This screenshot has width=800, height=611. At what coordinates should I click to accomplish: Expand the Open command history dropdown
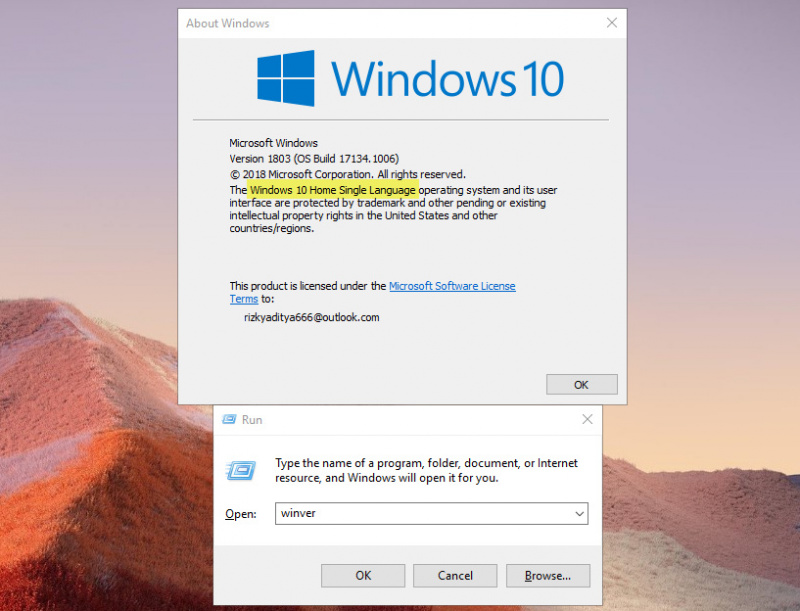tap(580, 514)
